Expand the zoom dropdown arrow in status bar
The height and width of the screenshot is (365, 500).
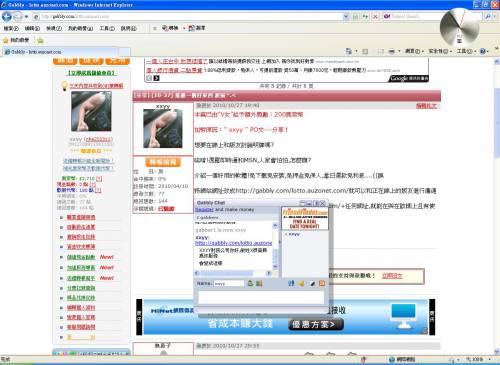tap(490, 359)
